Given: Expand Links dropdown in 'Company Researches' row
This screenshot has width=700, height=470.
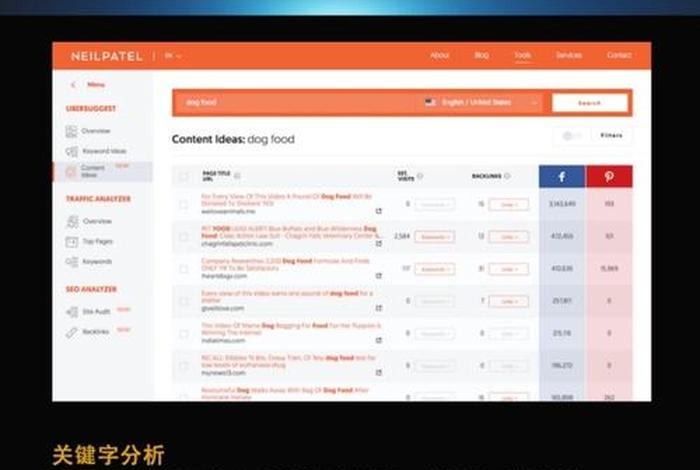Looking at the screenshot, I should [x=509, y=269].
